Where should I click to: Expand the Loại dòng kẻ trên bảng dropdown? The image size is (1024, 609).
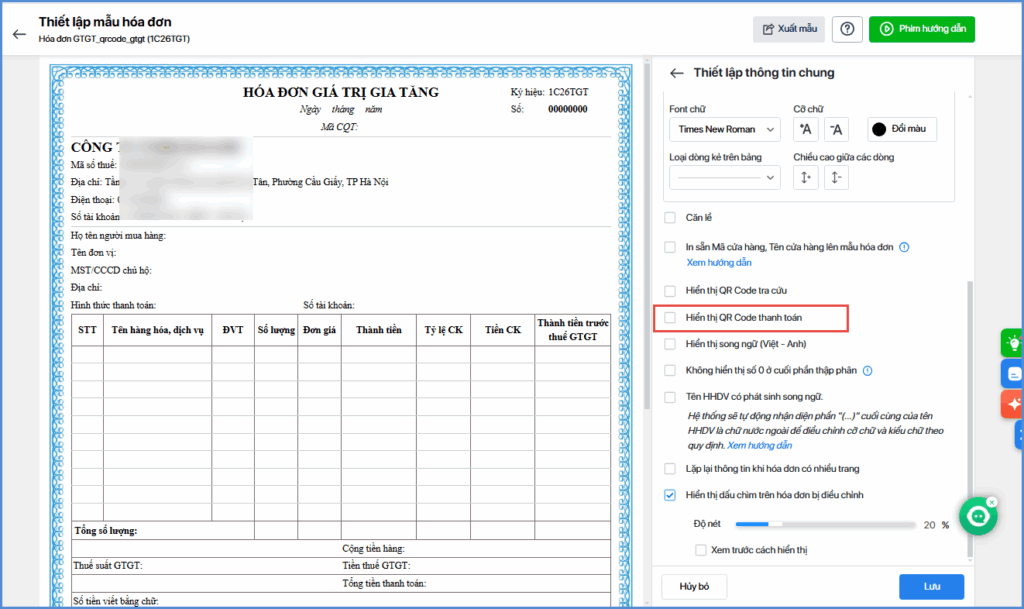[724, 178]
